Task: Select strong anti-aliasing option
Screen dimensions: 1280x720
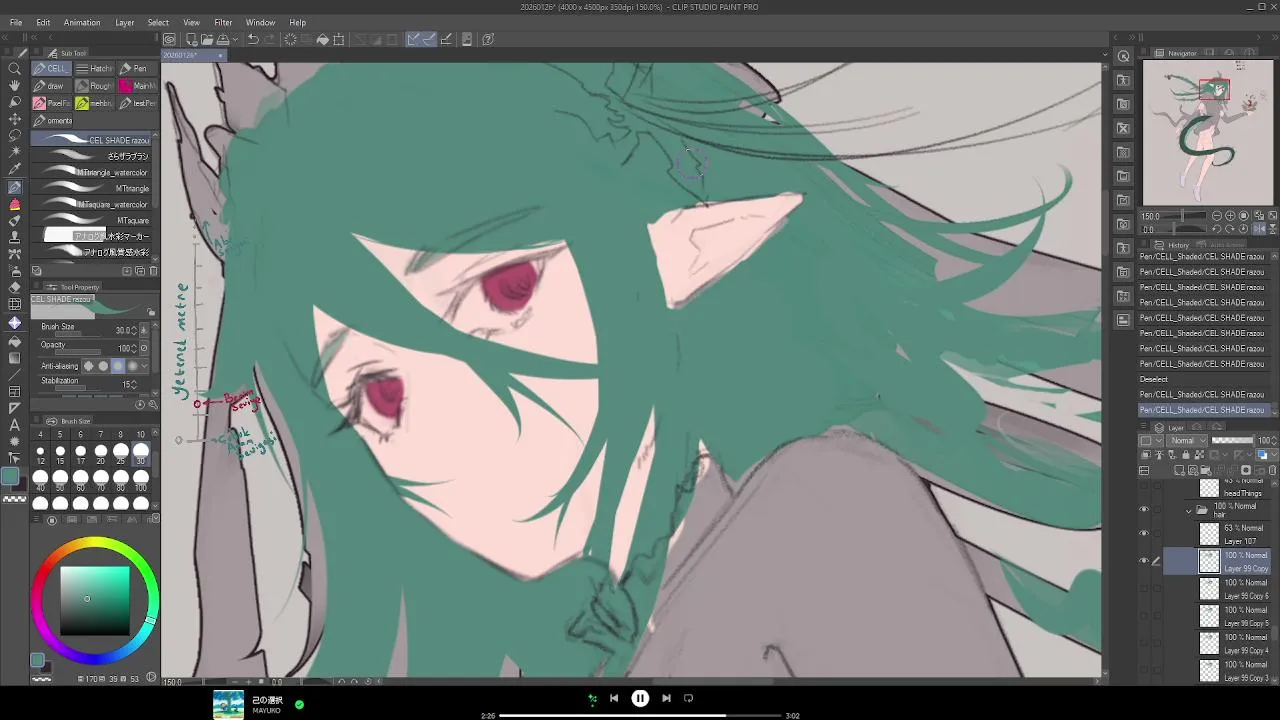Action: (132, 366)
